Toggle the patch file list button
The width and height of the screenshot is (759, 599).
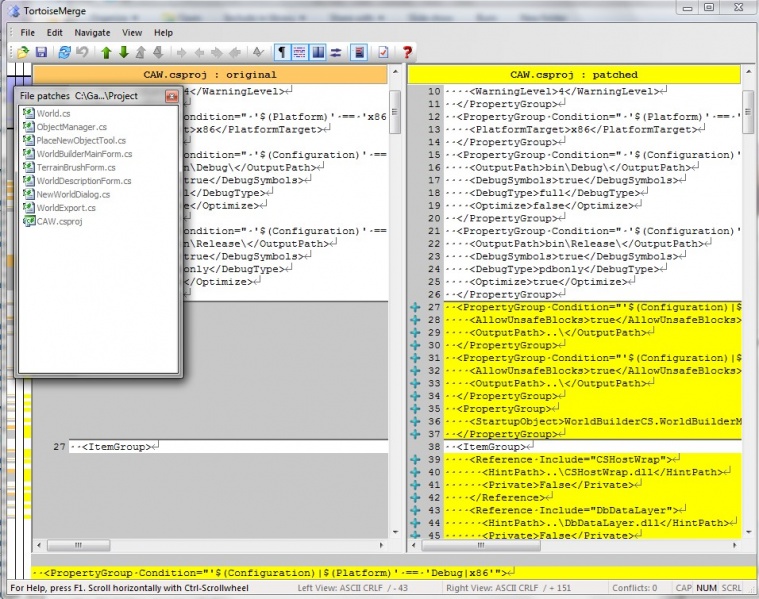tap(359, 52)
